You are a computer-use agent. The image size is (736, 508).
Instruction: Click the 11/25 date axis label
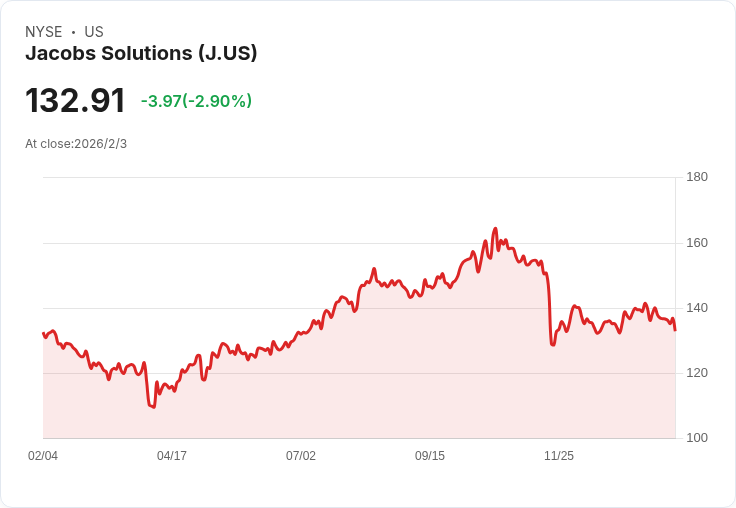tap(559, 456)
